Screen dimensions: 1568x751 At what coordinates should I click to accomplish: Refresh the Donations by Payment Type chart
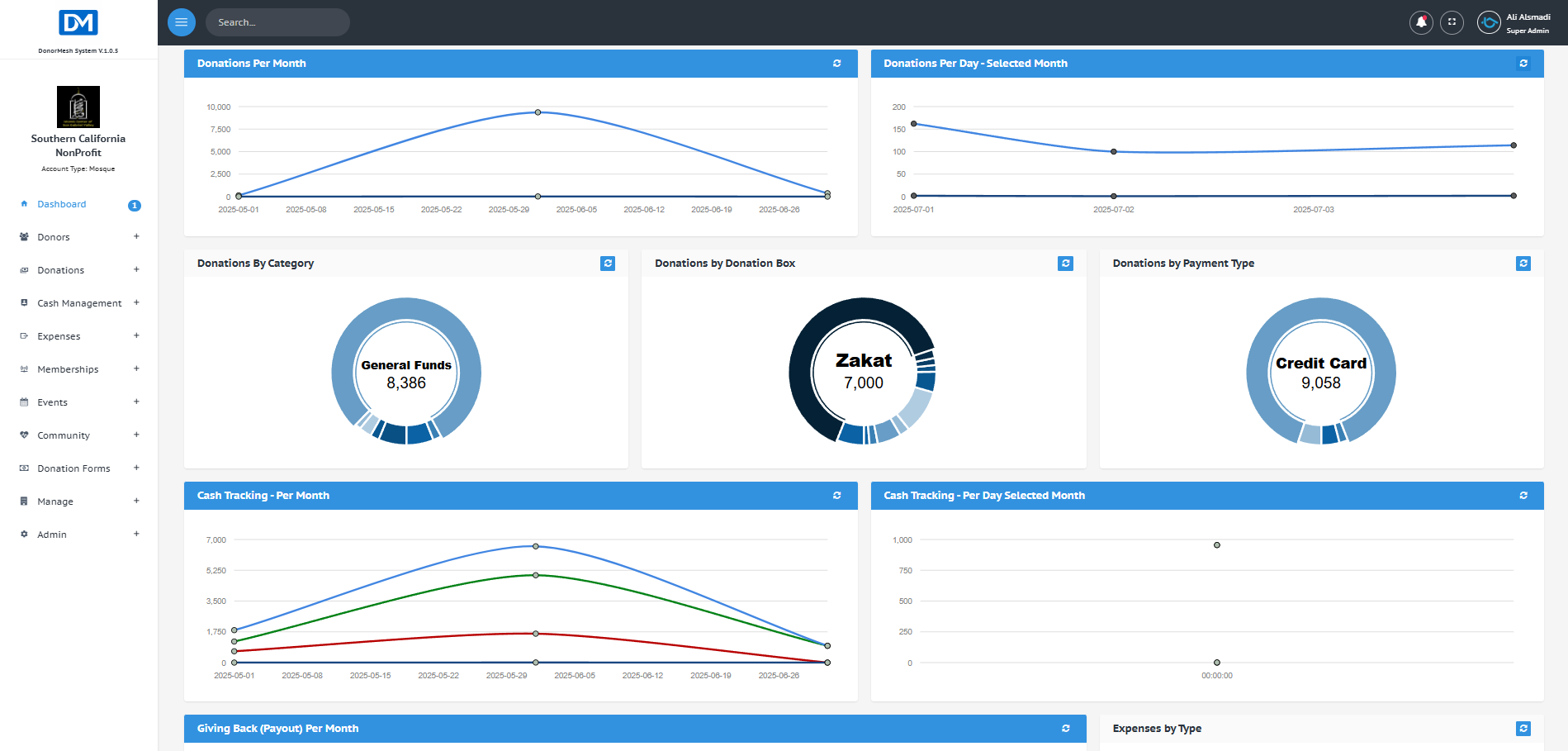pos(1523,264)
